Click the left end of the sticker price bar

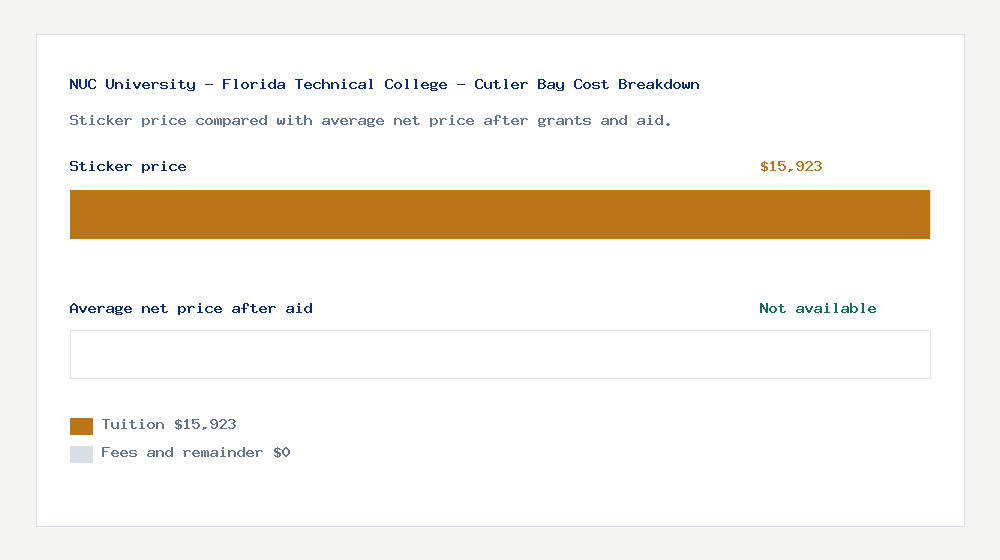click(x=78, y=214)
